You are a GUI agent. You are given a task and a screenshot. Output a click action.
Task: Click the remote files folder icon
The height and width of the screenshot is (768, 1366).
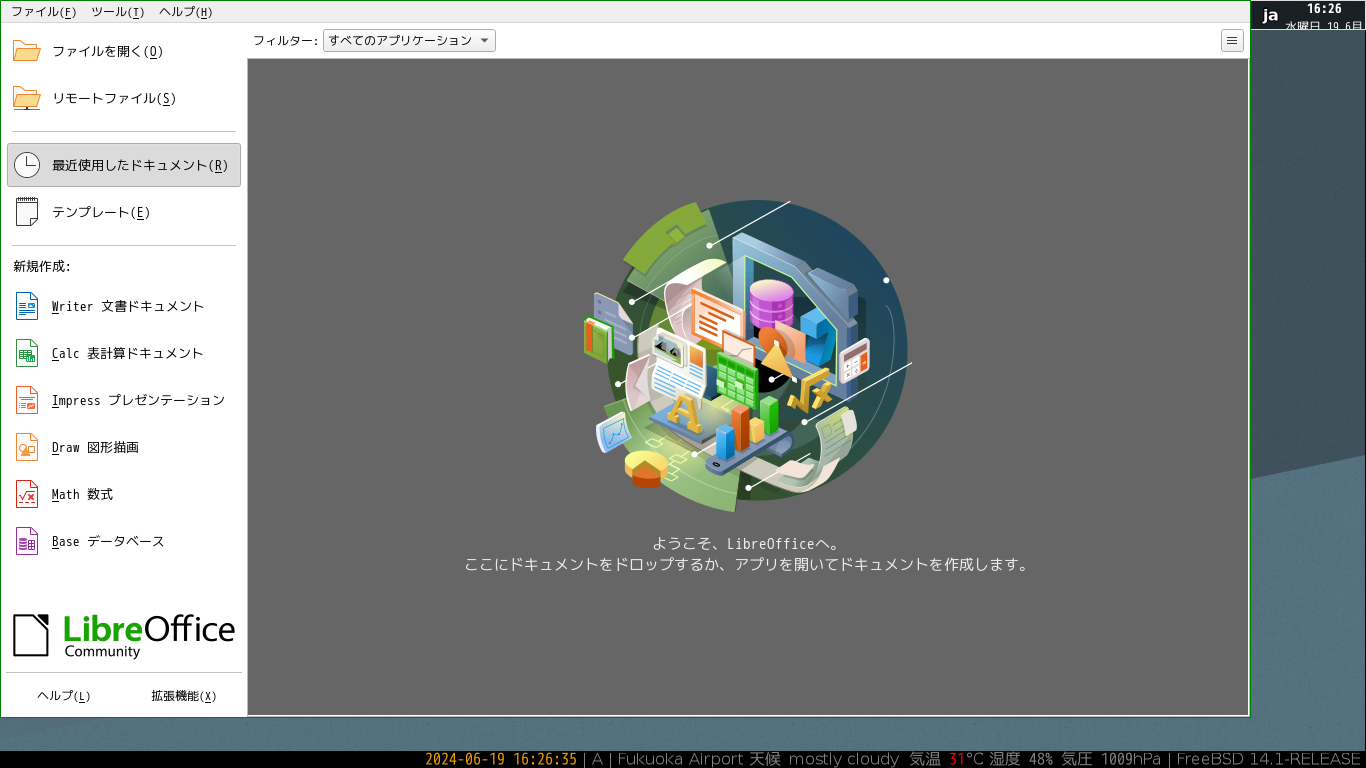(26, 98)
